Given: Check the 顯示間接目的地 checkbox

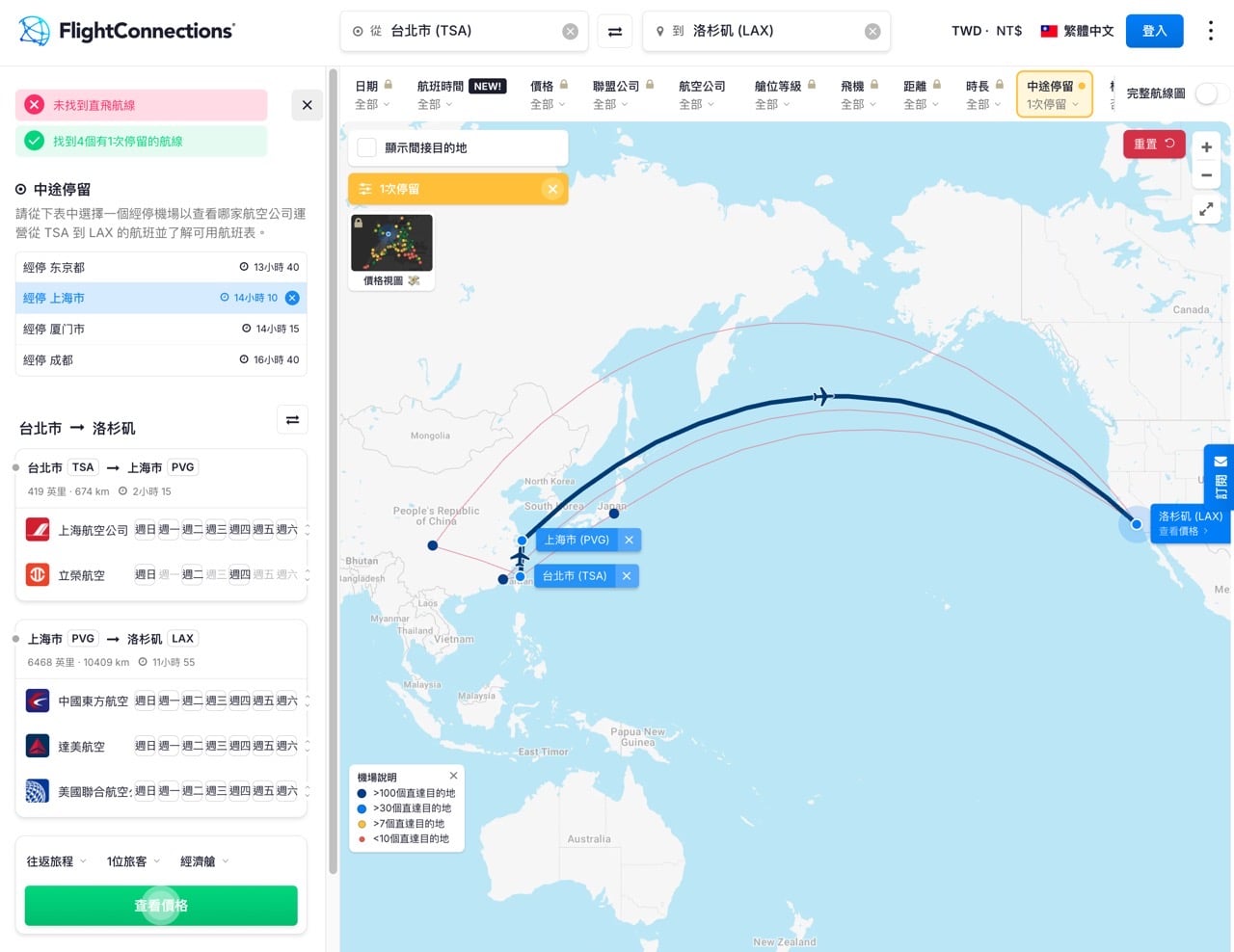Looking at the screenshot, I should (366, 147).
